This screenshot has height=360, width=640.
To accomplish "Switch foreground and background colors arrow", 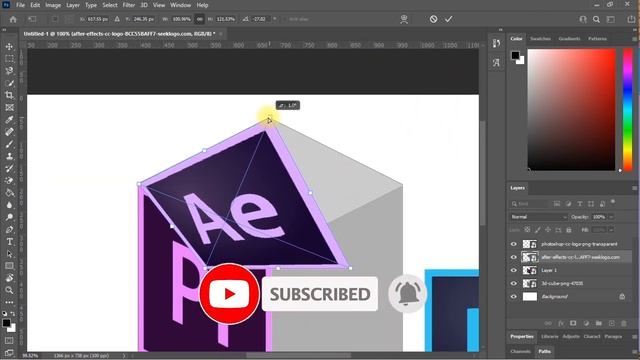I will (x=13, y=314).
